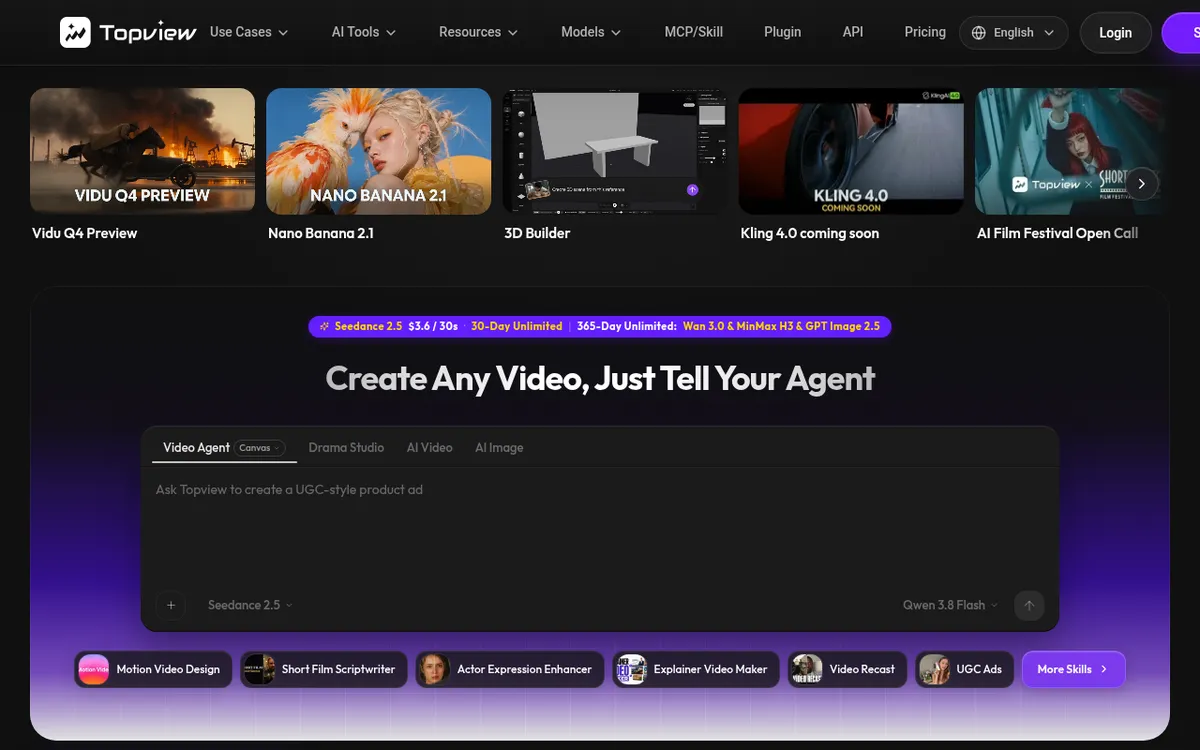This screenshot has height=750, width=1200.
Task: Switch to the AI Image tab
Action: (x=499, y=448)
